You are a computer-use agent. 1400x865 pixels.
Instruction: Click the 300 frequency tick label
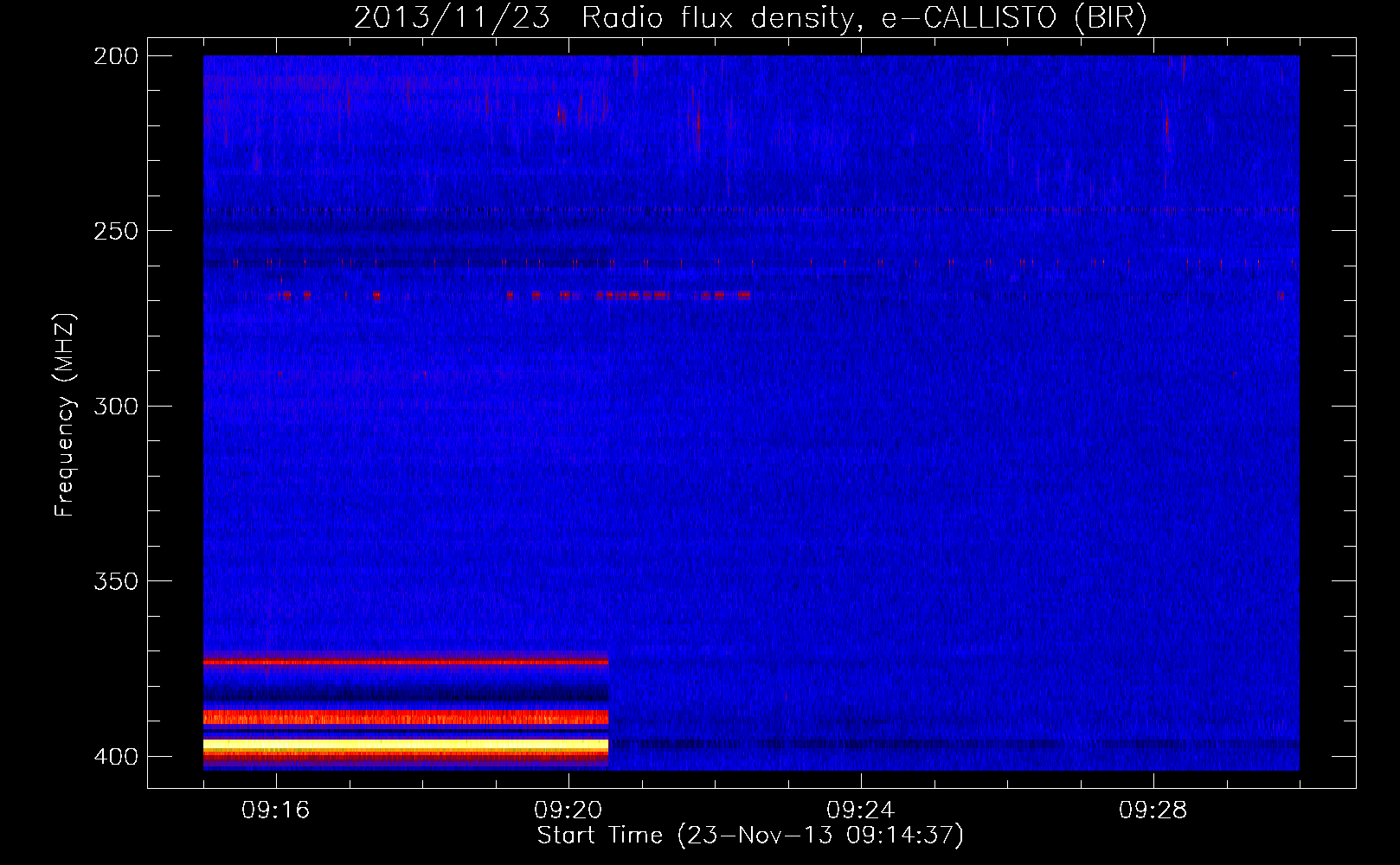[115, 407]
